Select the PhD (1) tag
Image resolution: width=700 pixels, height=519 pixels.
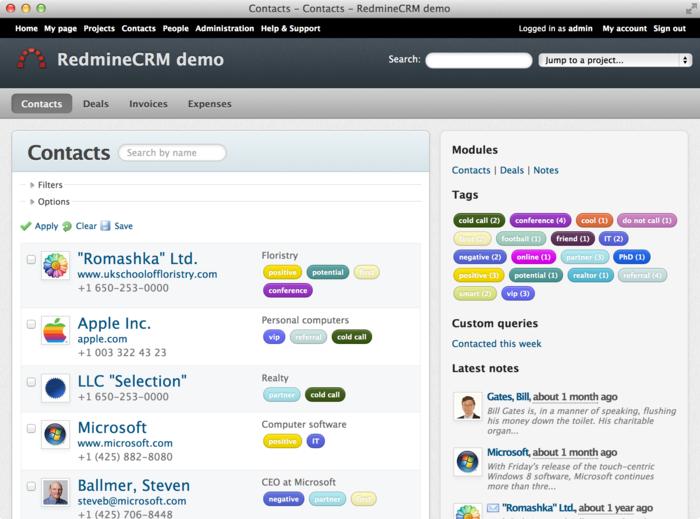click(632, 257)
